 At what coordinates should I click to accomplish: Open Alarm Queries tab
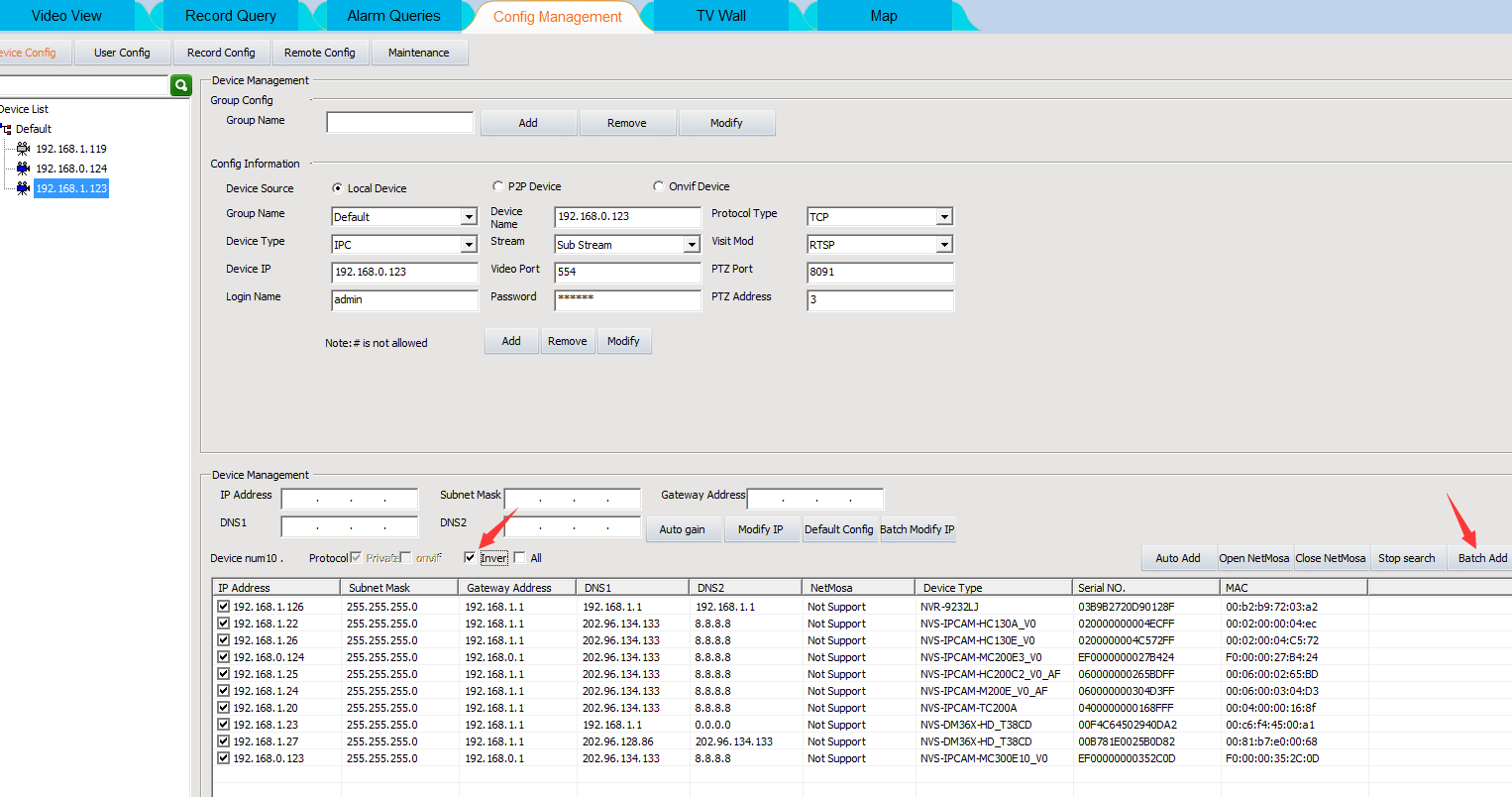pos(393,16)
